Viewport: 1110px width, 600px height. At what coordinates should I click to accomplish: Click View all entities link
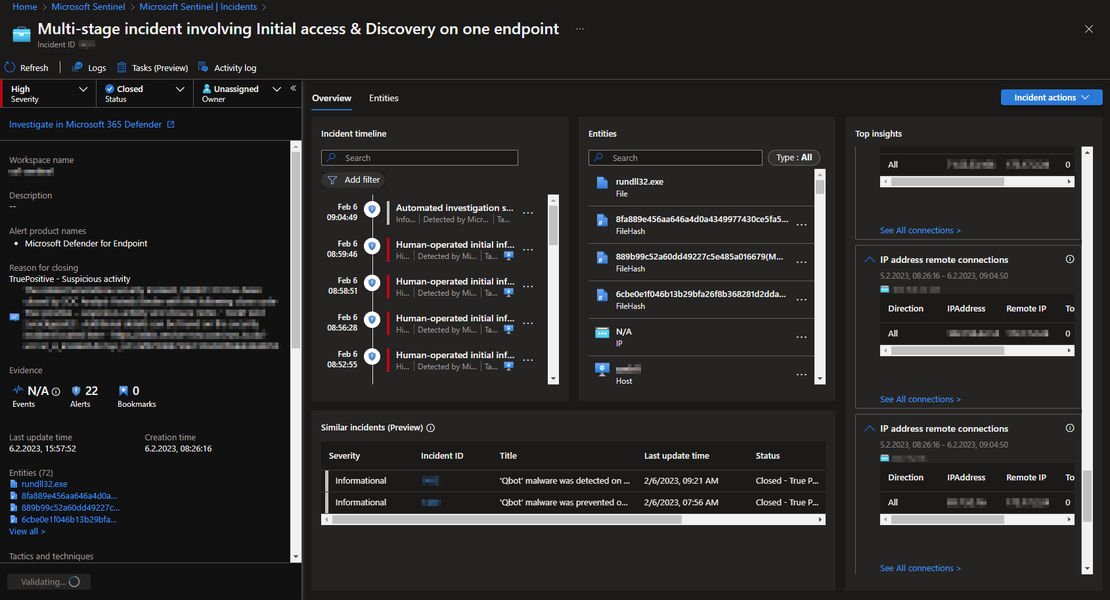coord(27,531)
